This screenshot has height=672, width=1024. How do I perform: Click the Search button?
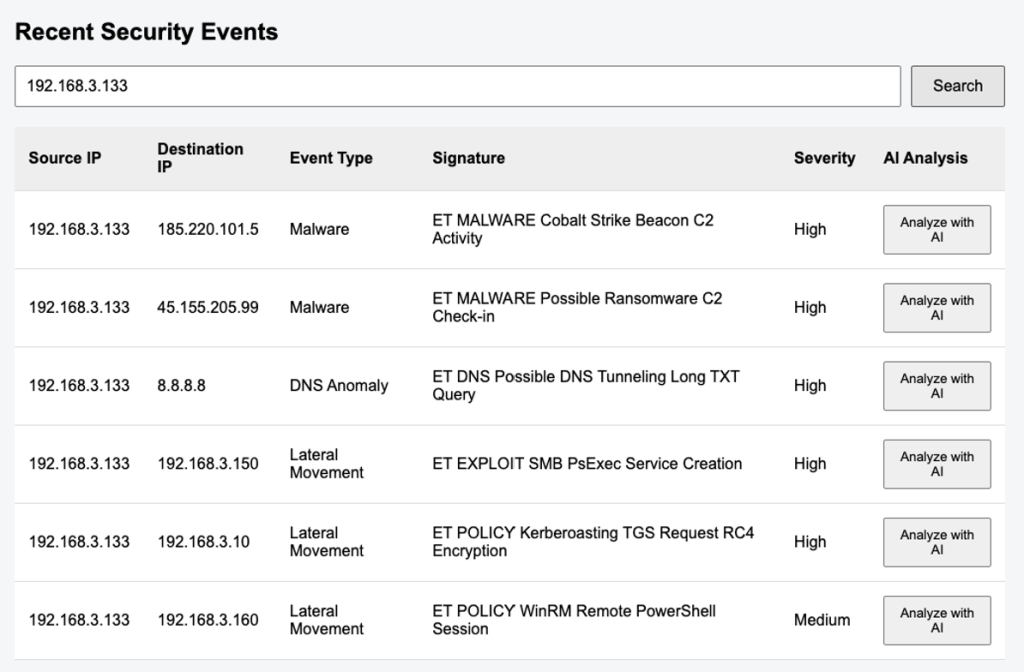coord(957,86)
